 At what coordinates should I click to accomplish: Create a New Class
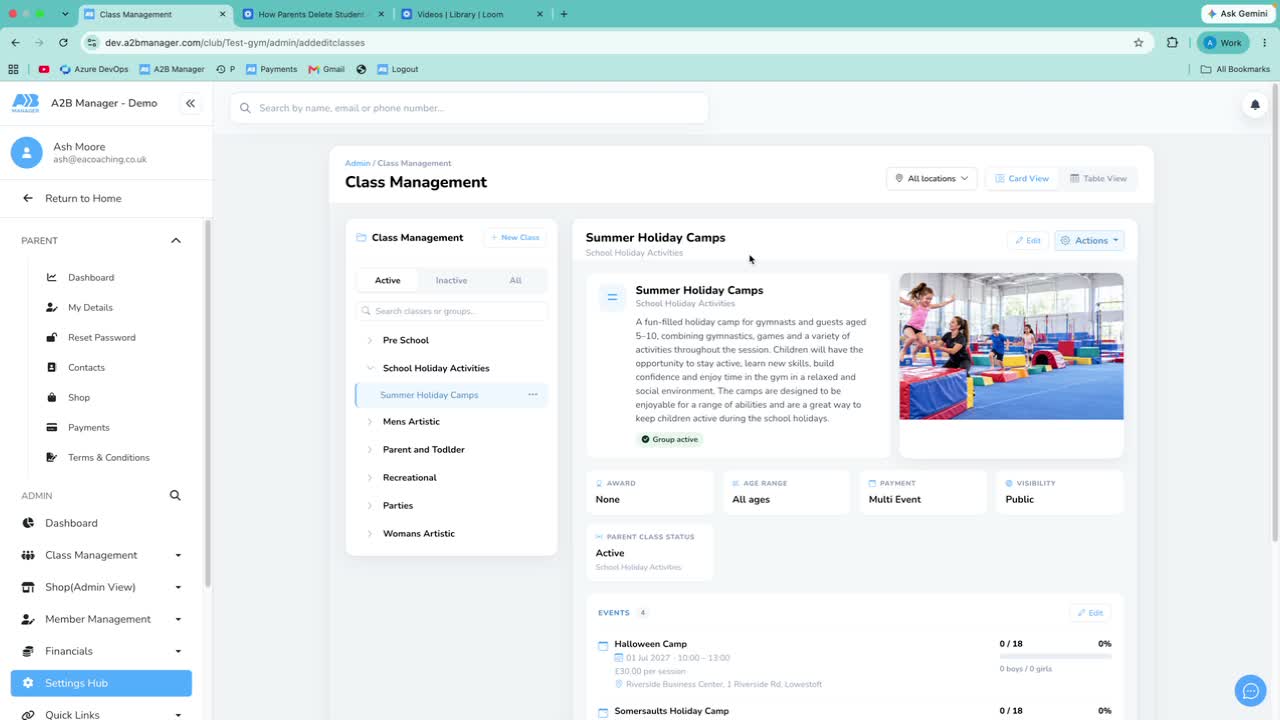[x=515, y=237]
